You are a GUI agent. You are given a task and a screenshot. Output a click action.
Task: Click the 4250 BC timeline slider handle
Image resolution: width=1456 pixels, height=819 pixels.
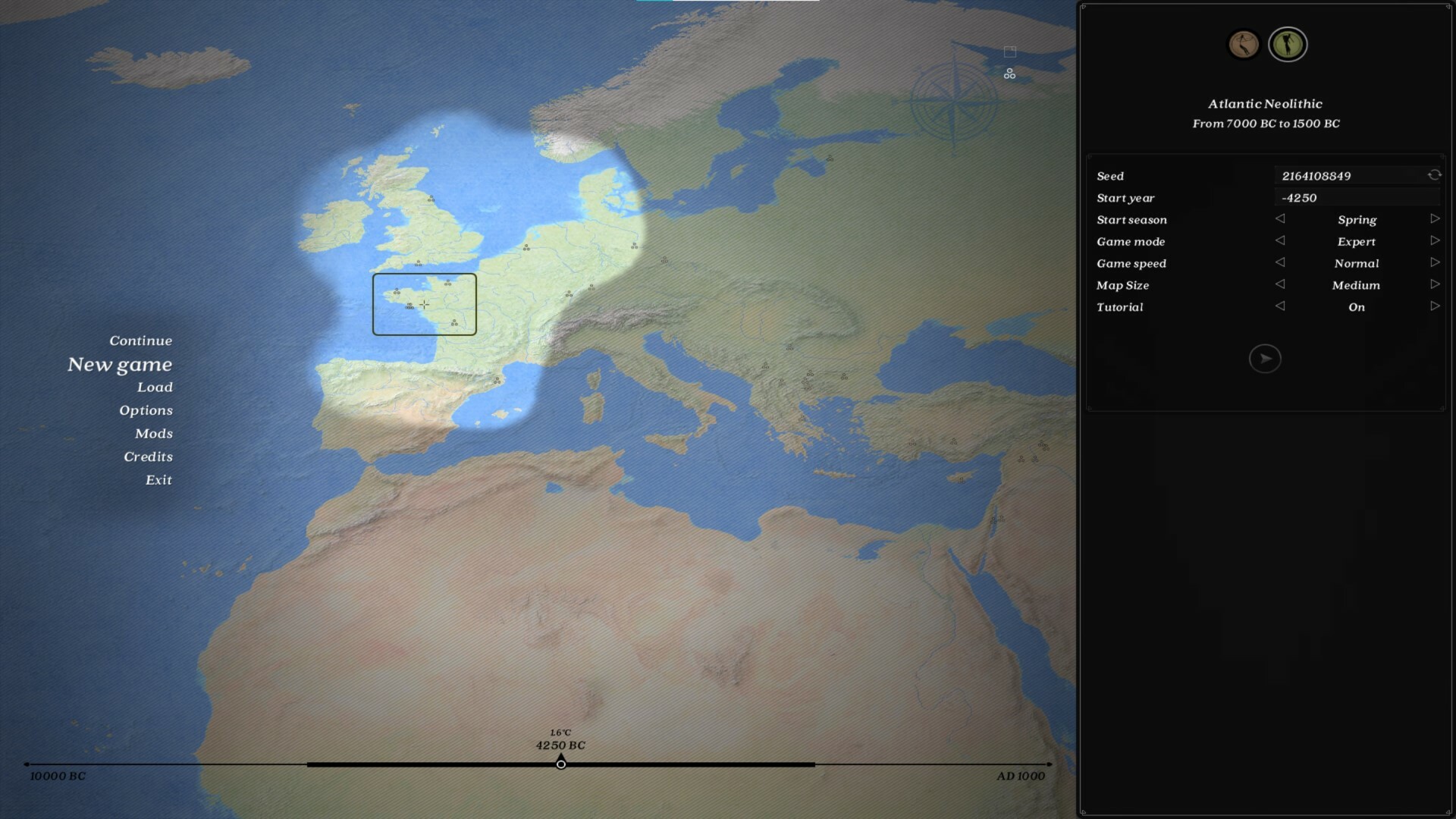[x=560, y=764]
